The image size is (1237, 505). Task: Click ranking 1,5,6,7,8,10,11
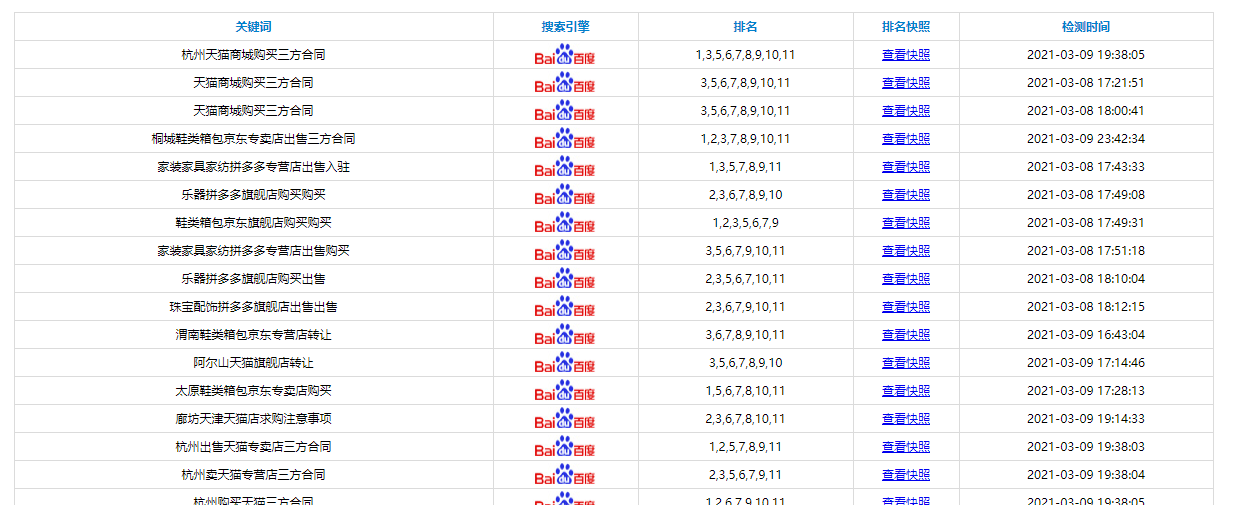(745, 391)
